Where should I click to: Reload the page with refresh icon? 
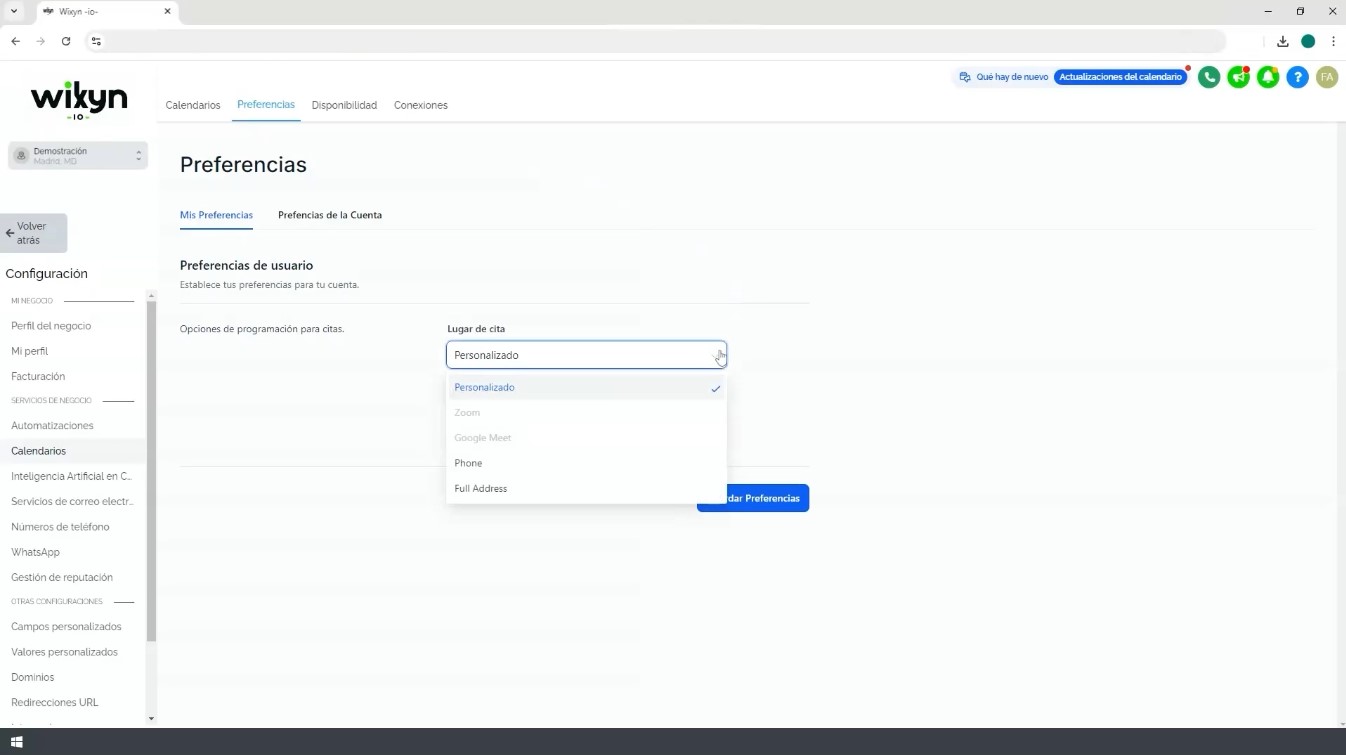point(66,41)
